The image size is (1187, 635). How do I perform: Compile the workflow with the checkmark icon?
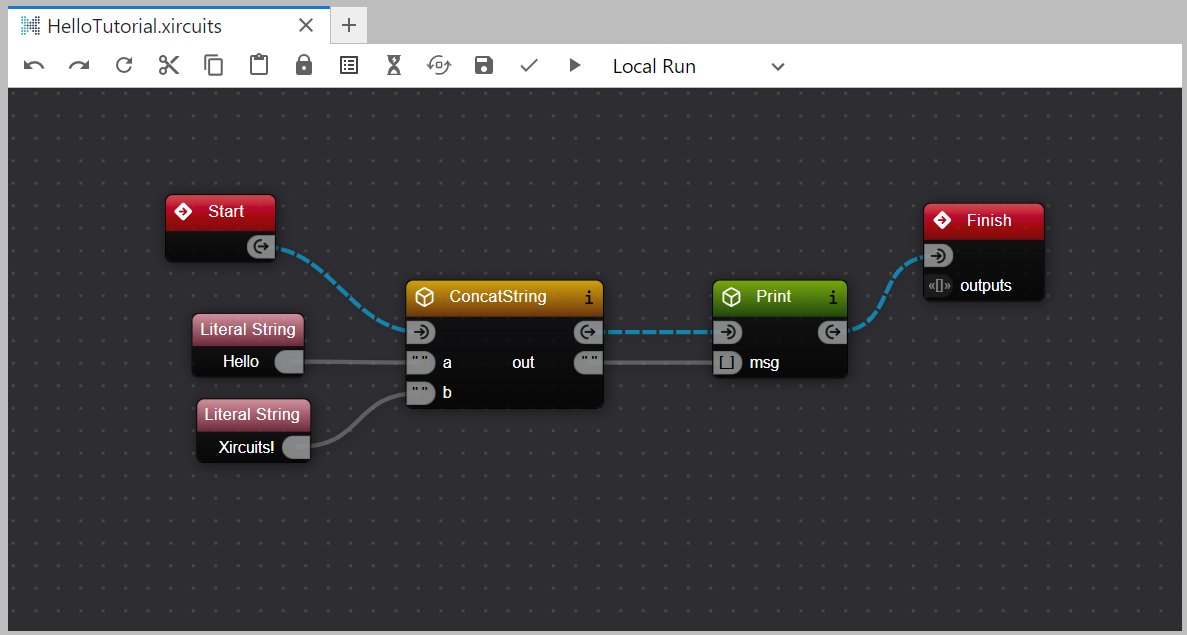click(529, 66)
